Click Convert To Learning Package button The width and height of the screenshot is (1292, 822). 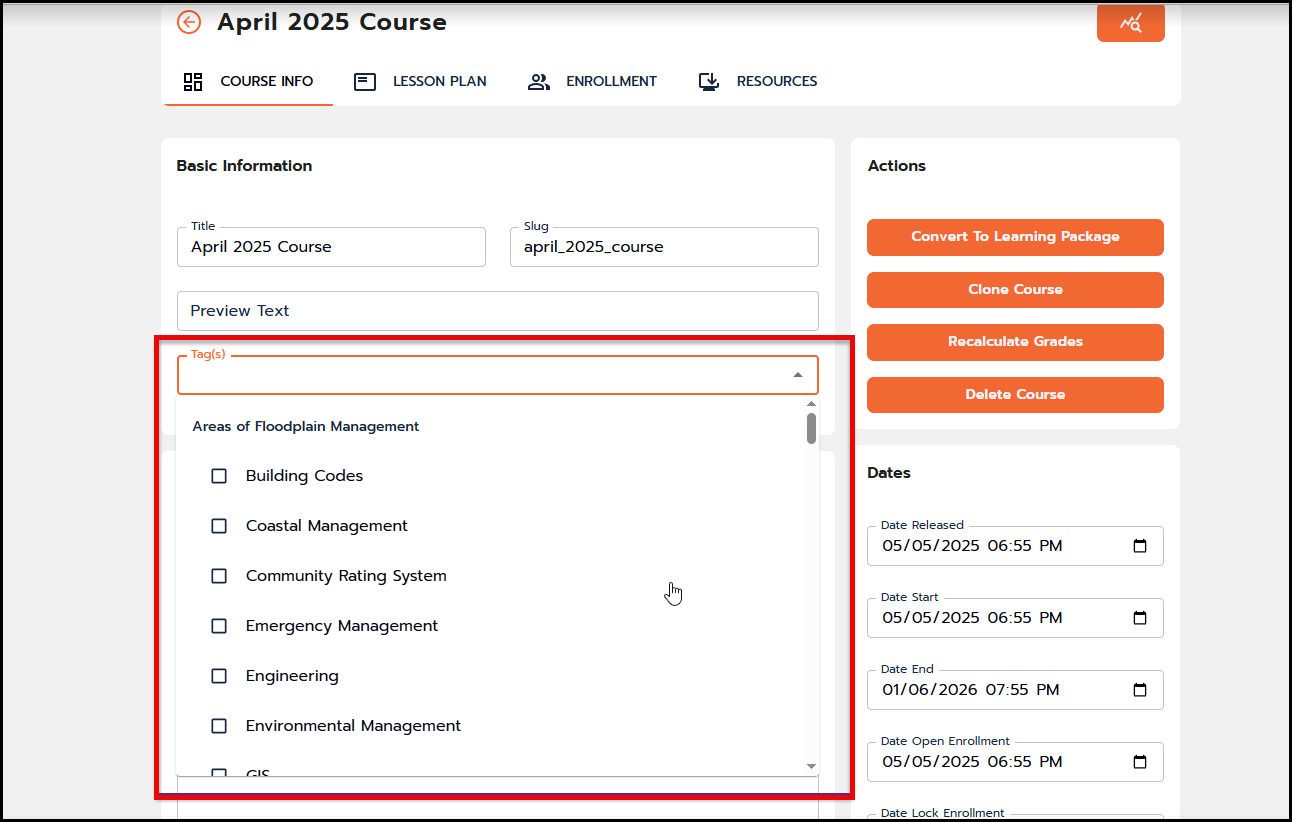pyautogui.click(x=1015, y=237)
